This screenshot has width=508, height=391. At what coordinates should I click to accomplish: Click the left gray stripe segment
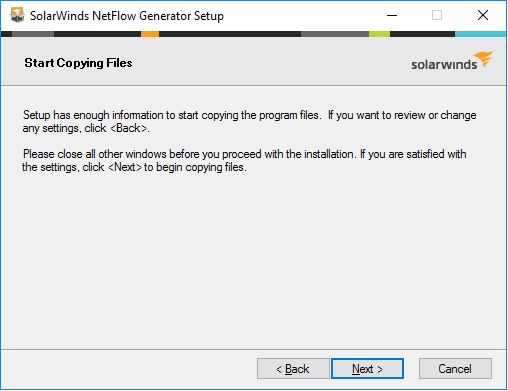[x=33, y=34]
